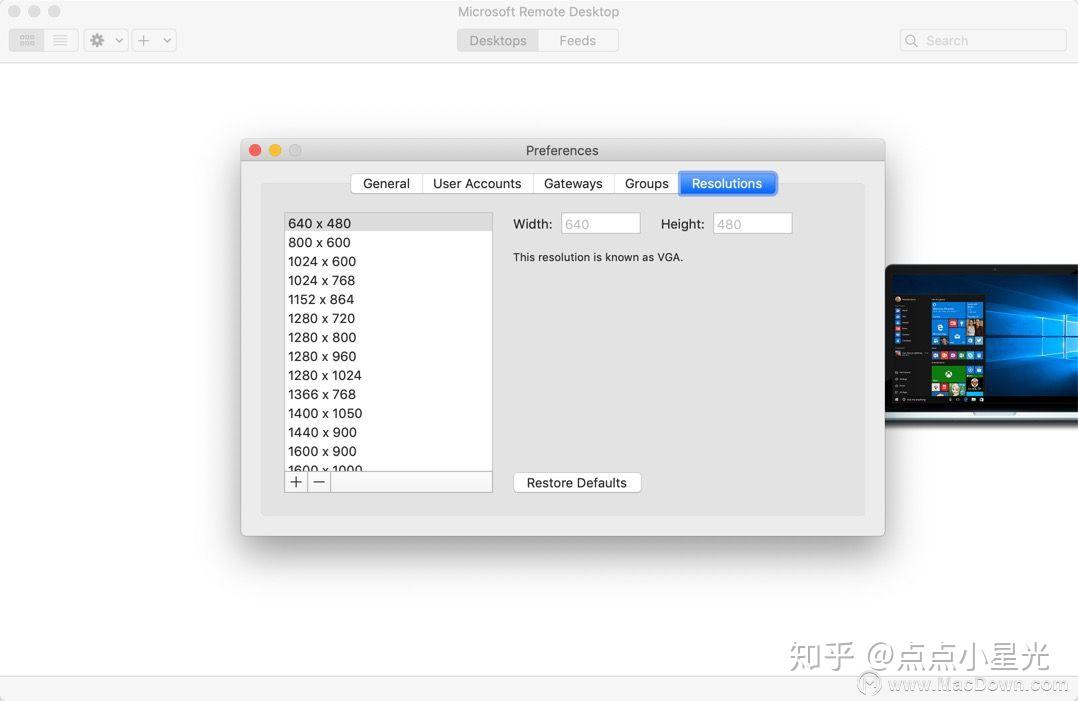Click the Restore Defaults button
This screenshot has width=1078, height=701.
tap(577, 482)
